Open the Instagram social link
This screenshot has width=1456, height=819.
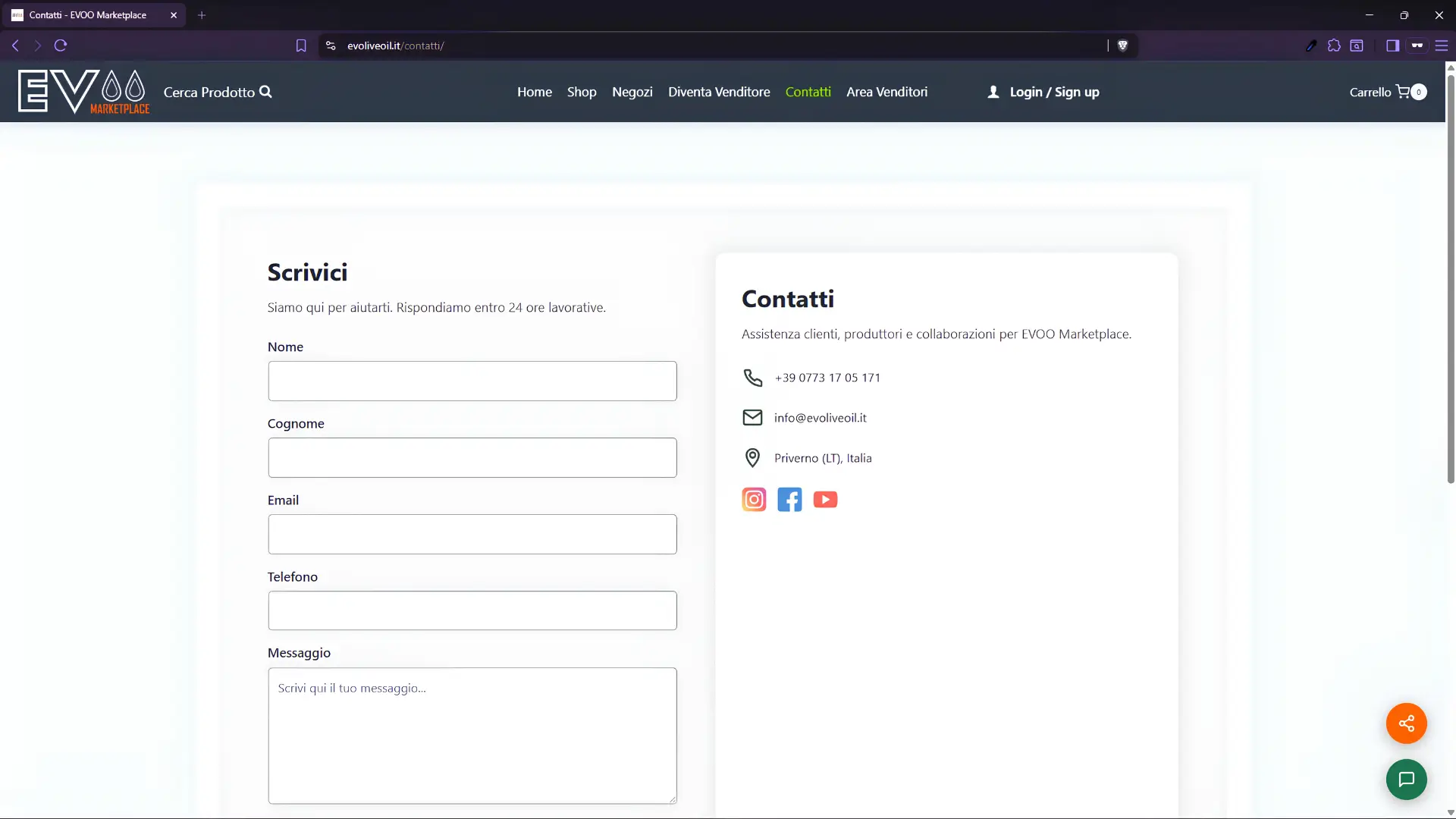[x=754, y=500]
